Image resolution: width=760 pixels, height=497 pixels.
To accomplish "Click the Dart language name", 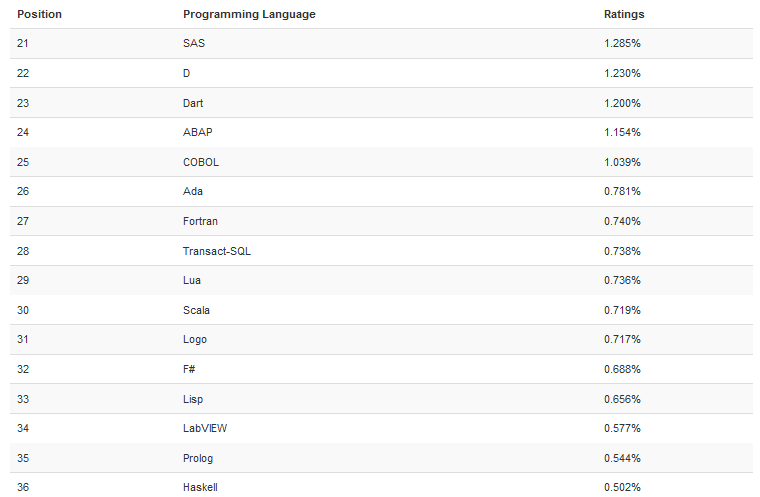I will tap(193, 103).
